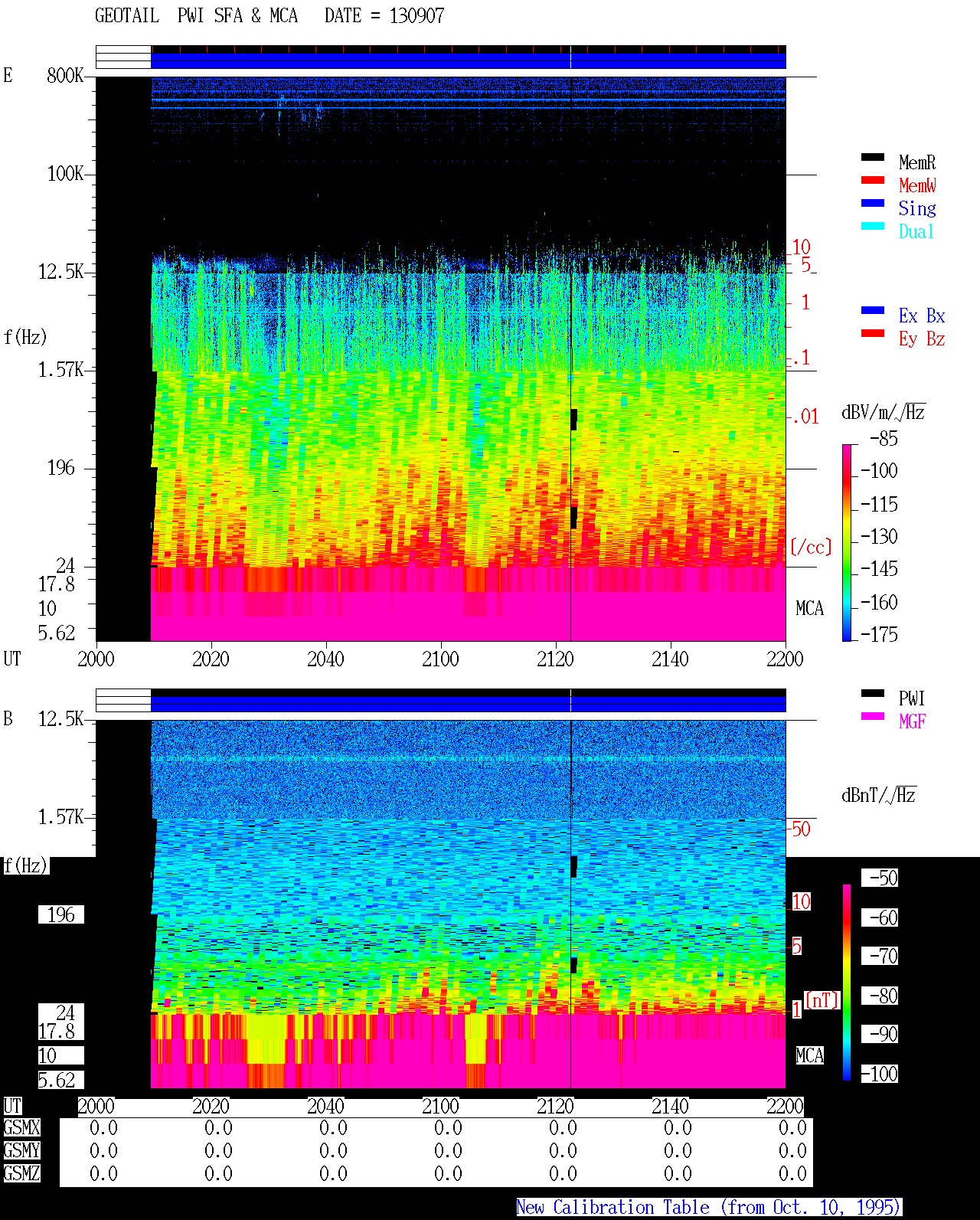
Task: Click the red [/cc] density scale label
Action: (811, 547)
